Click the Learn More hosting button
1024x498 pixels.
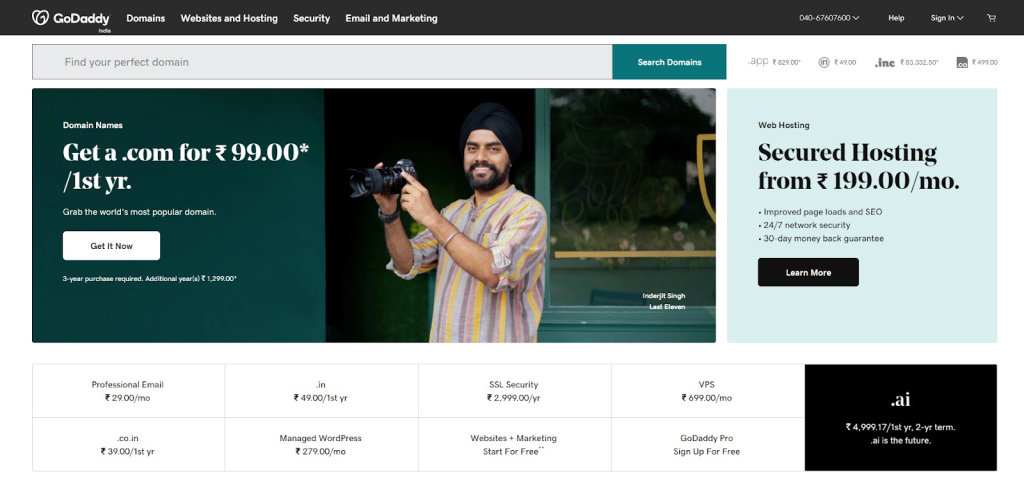tap(808, 272)
